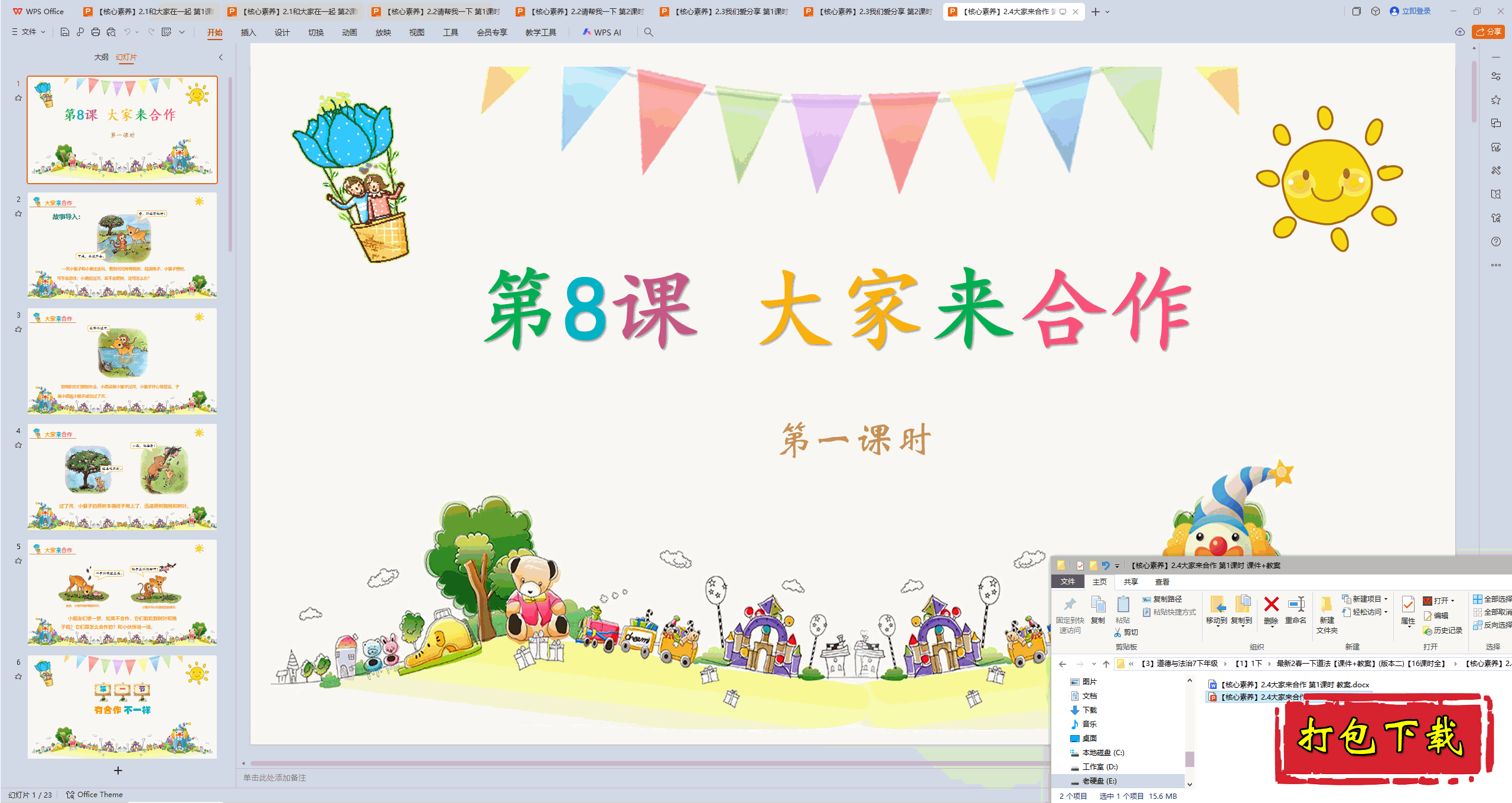Open the animation star icon in right sidebar
The image size is (1512, 803).
tap(1496, 100)
